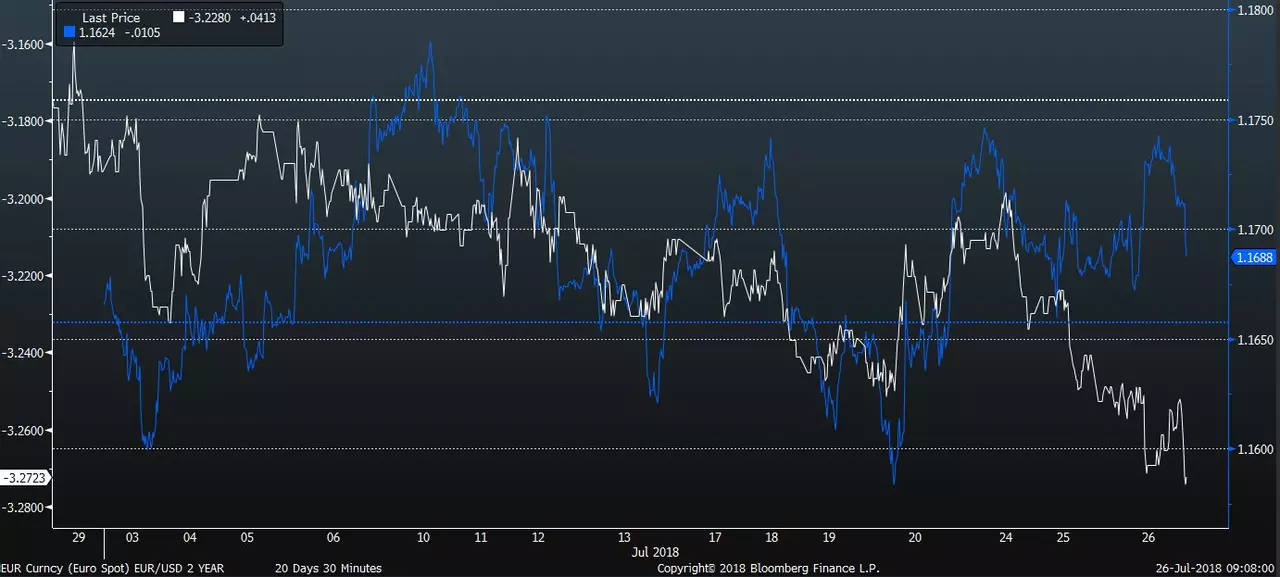This screenshot has height=577, width=1280.
Task: Select date 29 on the time axis
Action: pos(80,537)
